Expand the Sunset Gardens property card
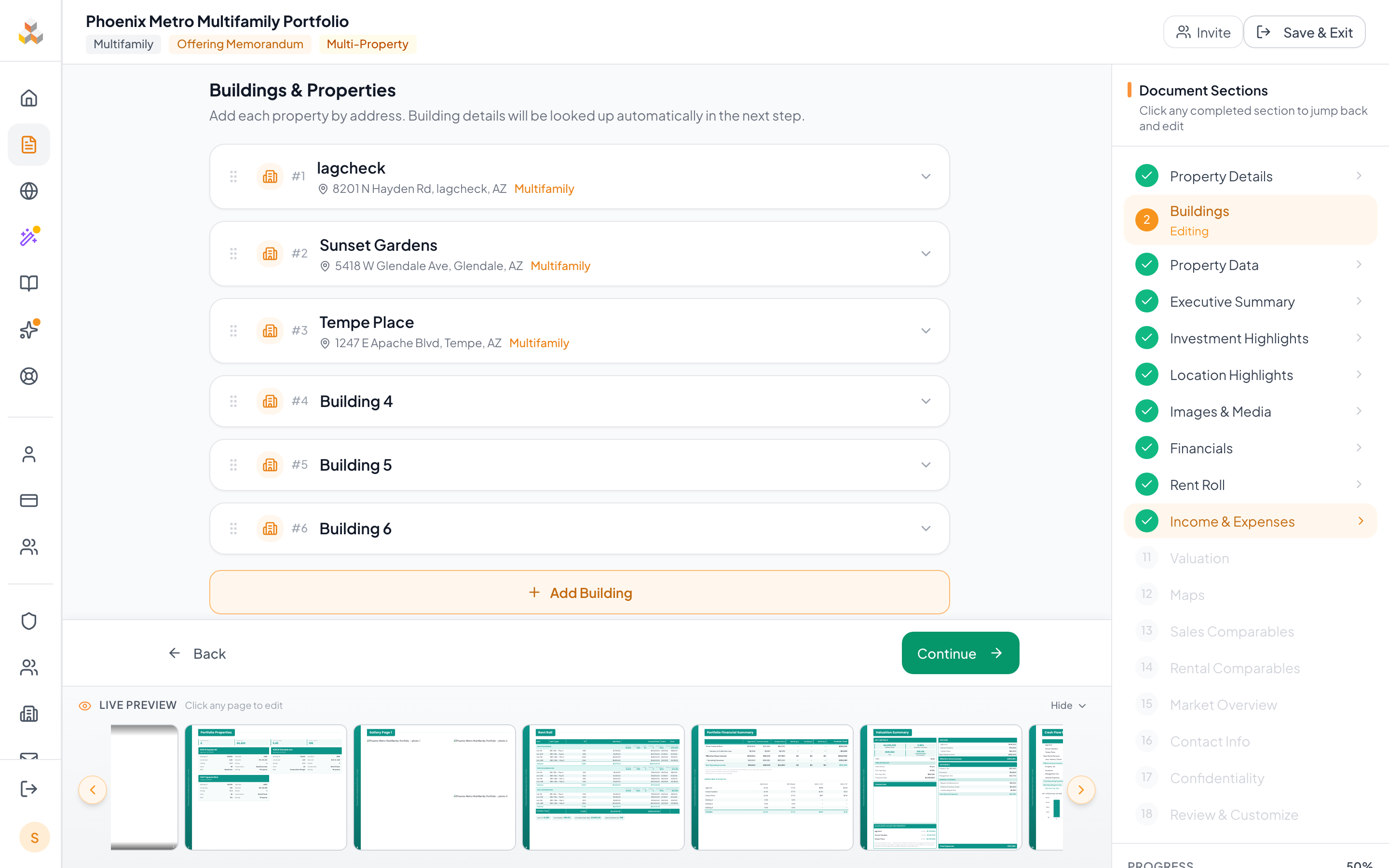The image size is (1389, 868). tap(926, 254)
